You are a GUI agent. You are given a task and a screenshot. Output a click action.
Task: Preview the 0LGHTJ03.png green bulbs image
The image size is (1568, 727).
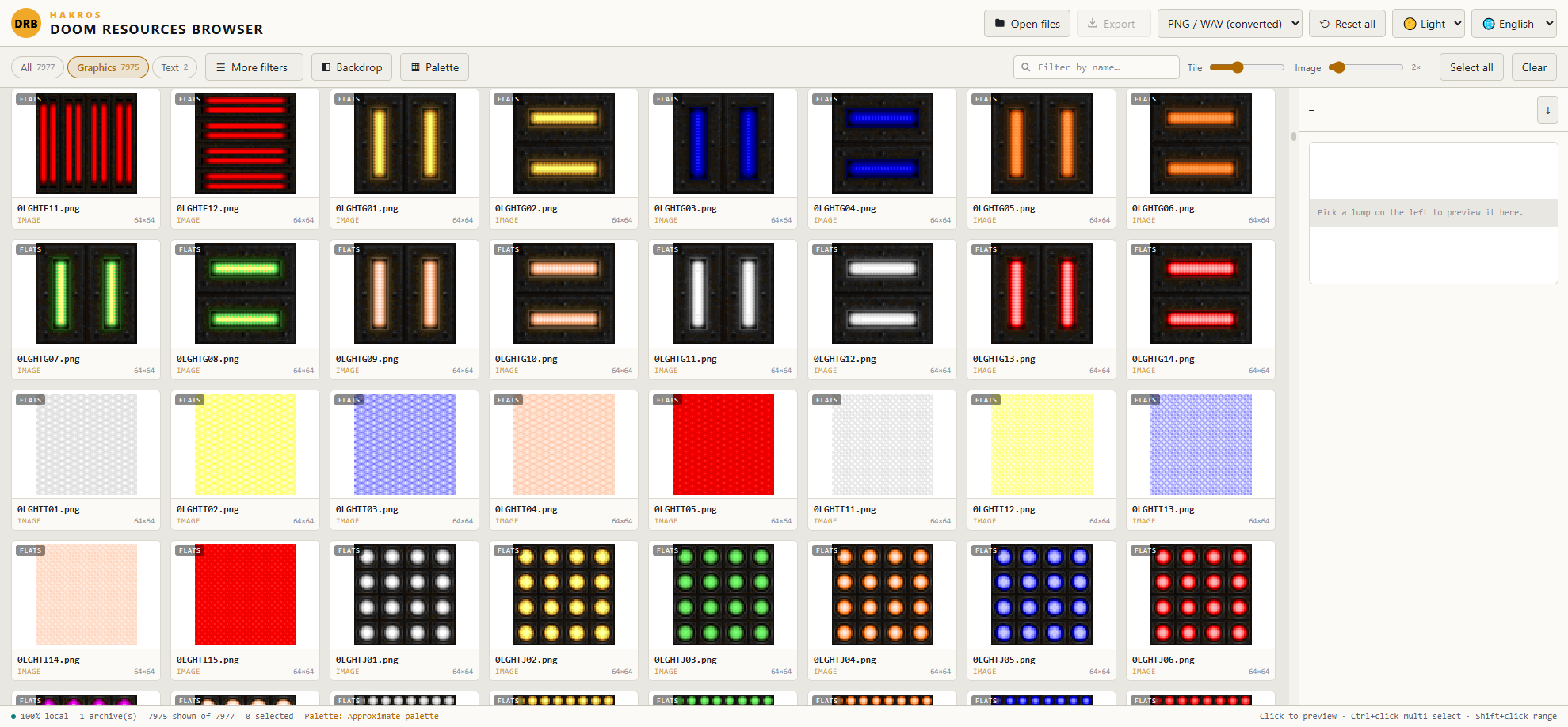(723, 595)
